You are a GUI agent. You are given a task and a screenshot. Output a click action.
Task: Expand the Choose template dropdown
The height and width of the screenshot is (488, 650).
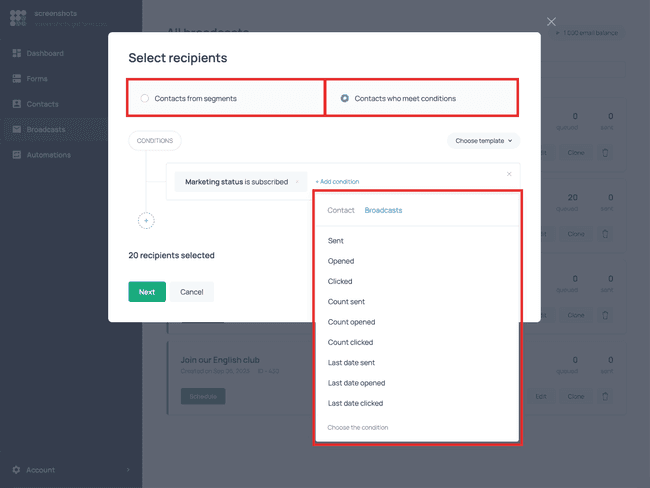(x=483, y=141)
